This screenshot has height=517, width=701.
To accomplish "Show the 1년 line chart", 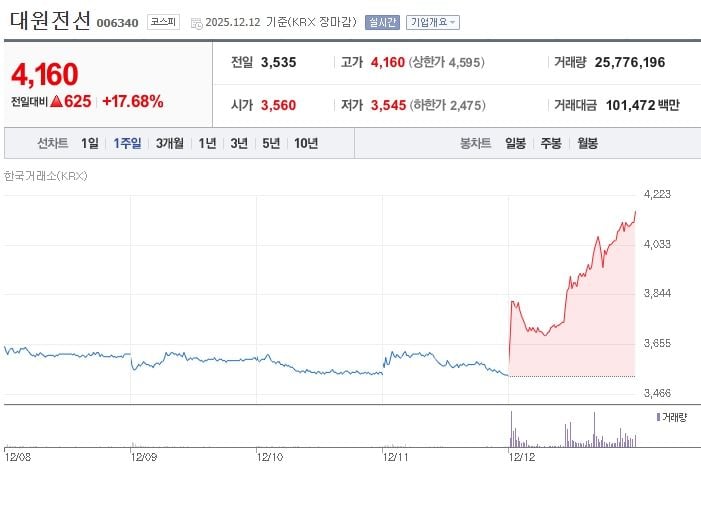I will point(207,143).
